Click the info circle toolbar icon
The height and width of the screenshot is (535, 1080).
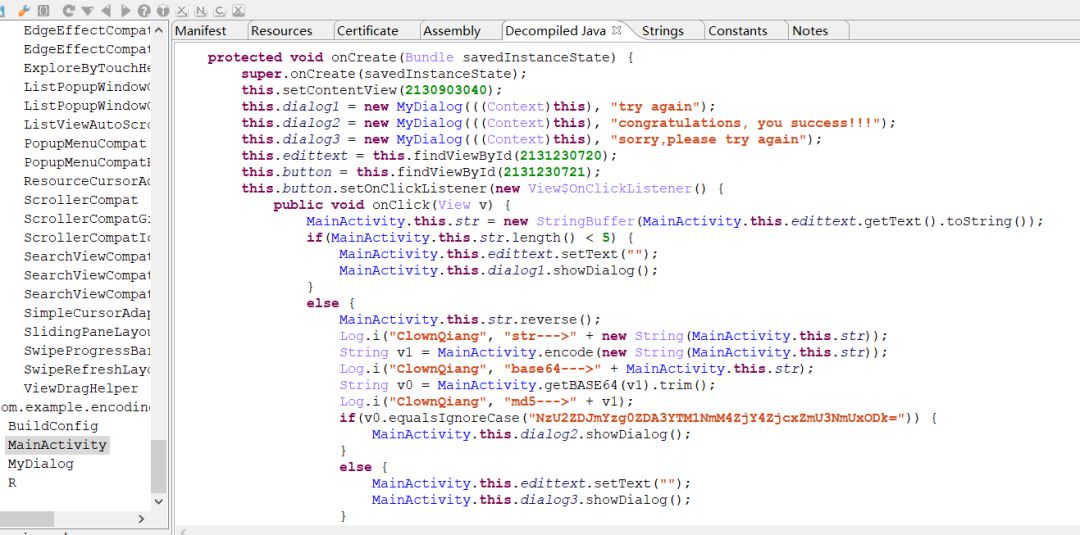(163, 10)
